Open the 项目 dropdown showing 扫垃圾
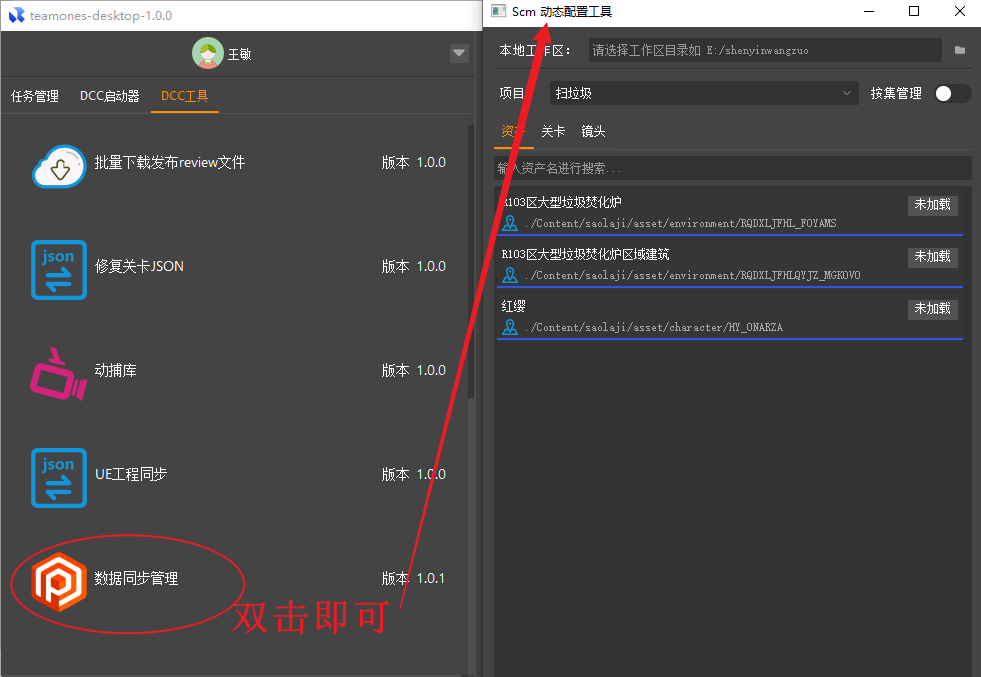 [704, 93]
